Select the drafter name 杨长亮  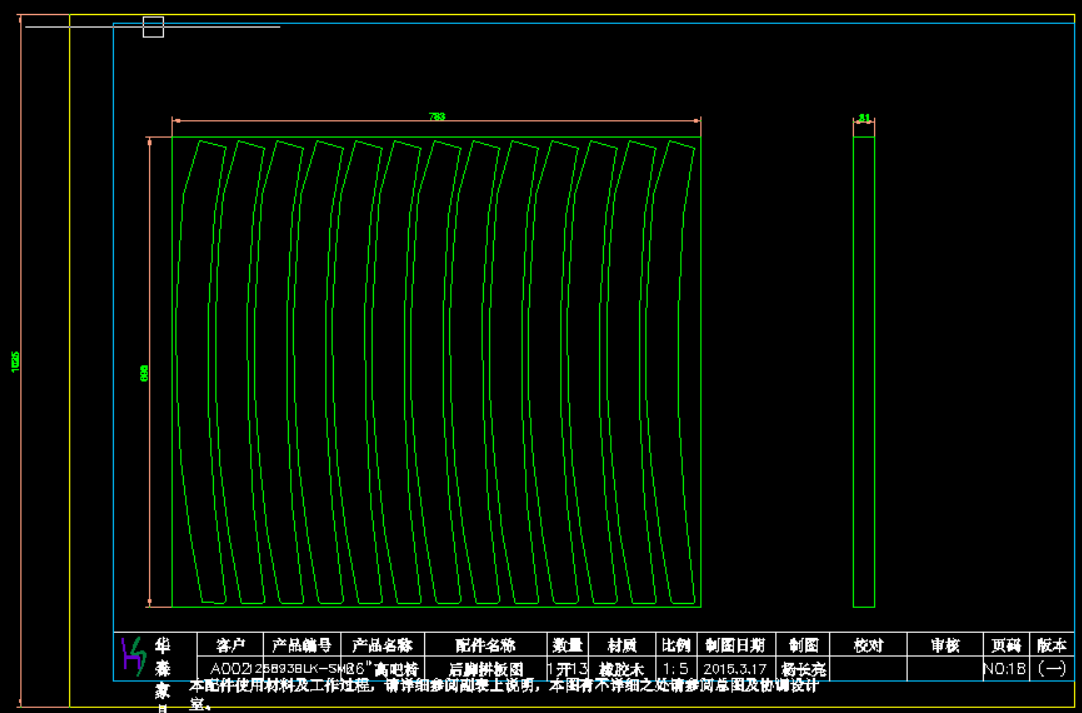[x=803, y=669]
